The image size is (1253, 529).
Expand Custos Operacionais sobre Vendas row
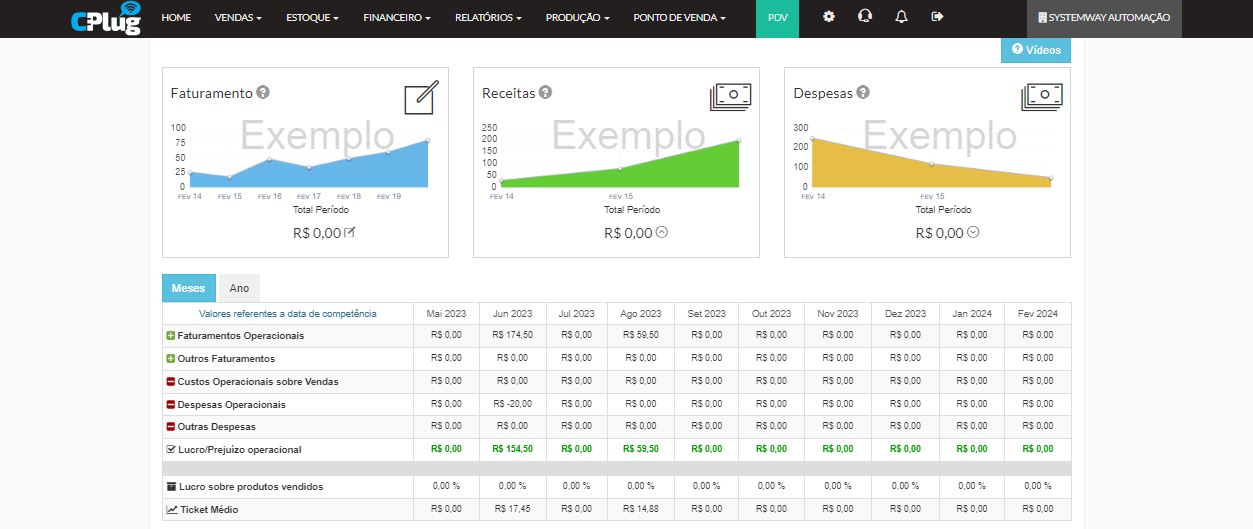point(170,381)
